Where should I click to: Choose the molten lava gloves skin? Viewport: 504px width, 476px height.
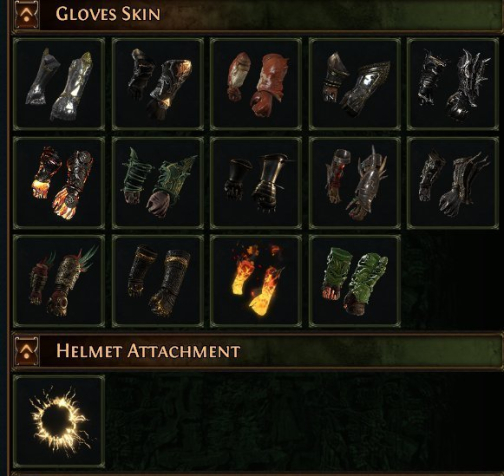point(59,183)
